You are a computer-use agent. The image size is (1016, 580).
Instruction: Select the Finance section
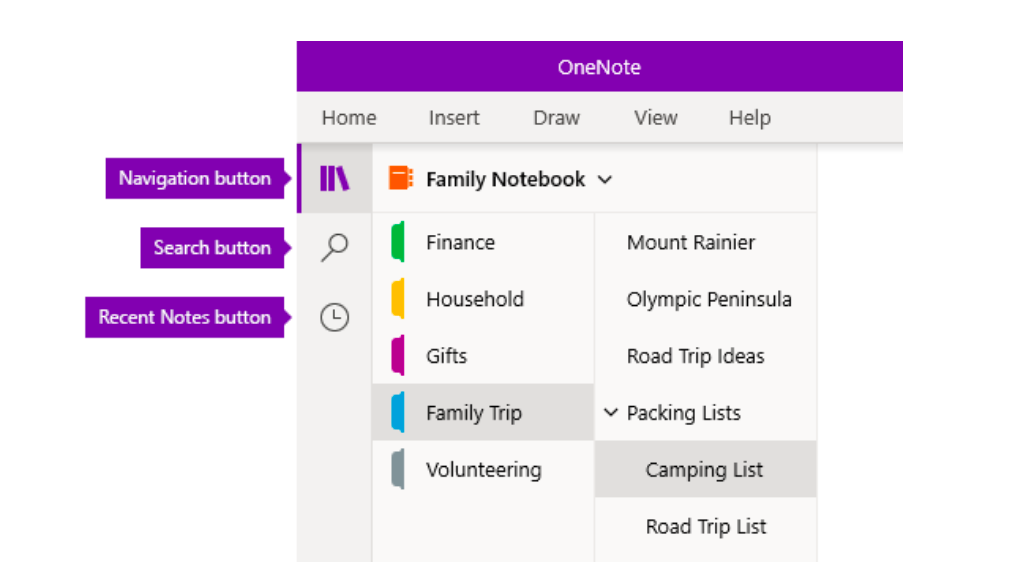pos(483,242)
